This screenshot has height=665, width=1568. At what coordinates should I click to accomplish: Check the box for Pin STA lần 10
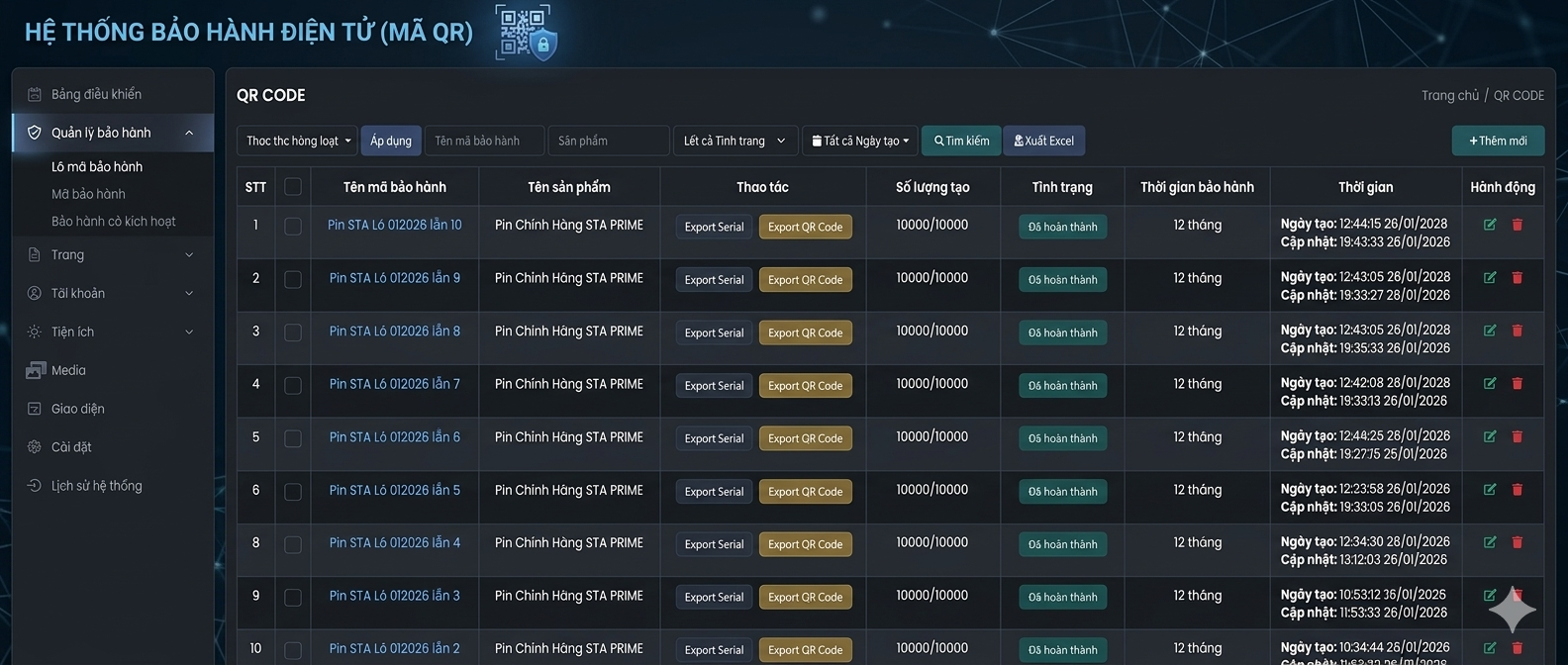293,227
